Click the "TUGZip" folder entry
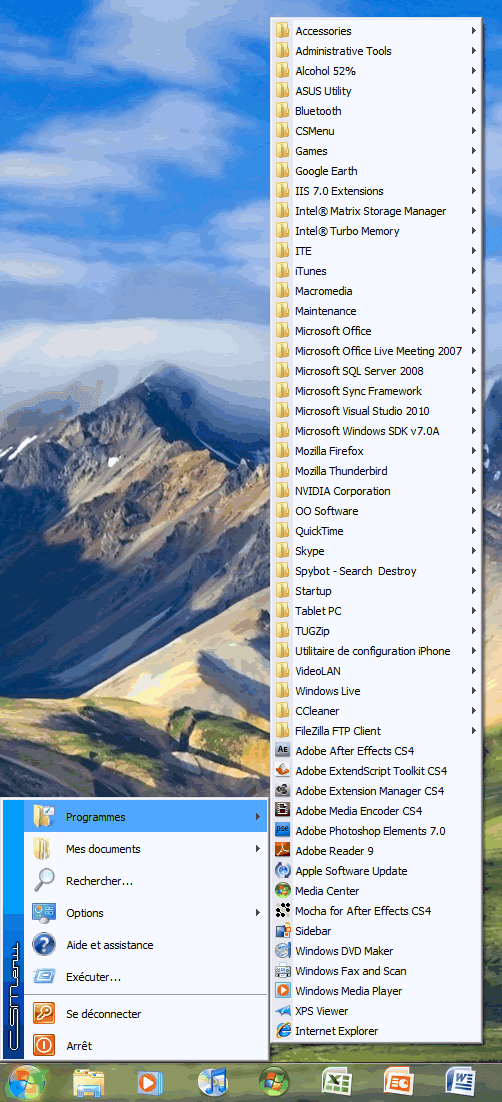The height and width of the screenshot is (1102, 502). pos(377,631)
